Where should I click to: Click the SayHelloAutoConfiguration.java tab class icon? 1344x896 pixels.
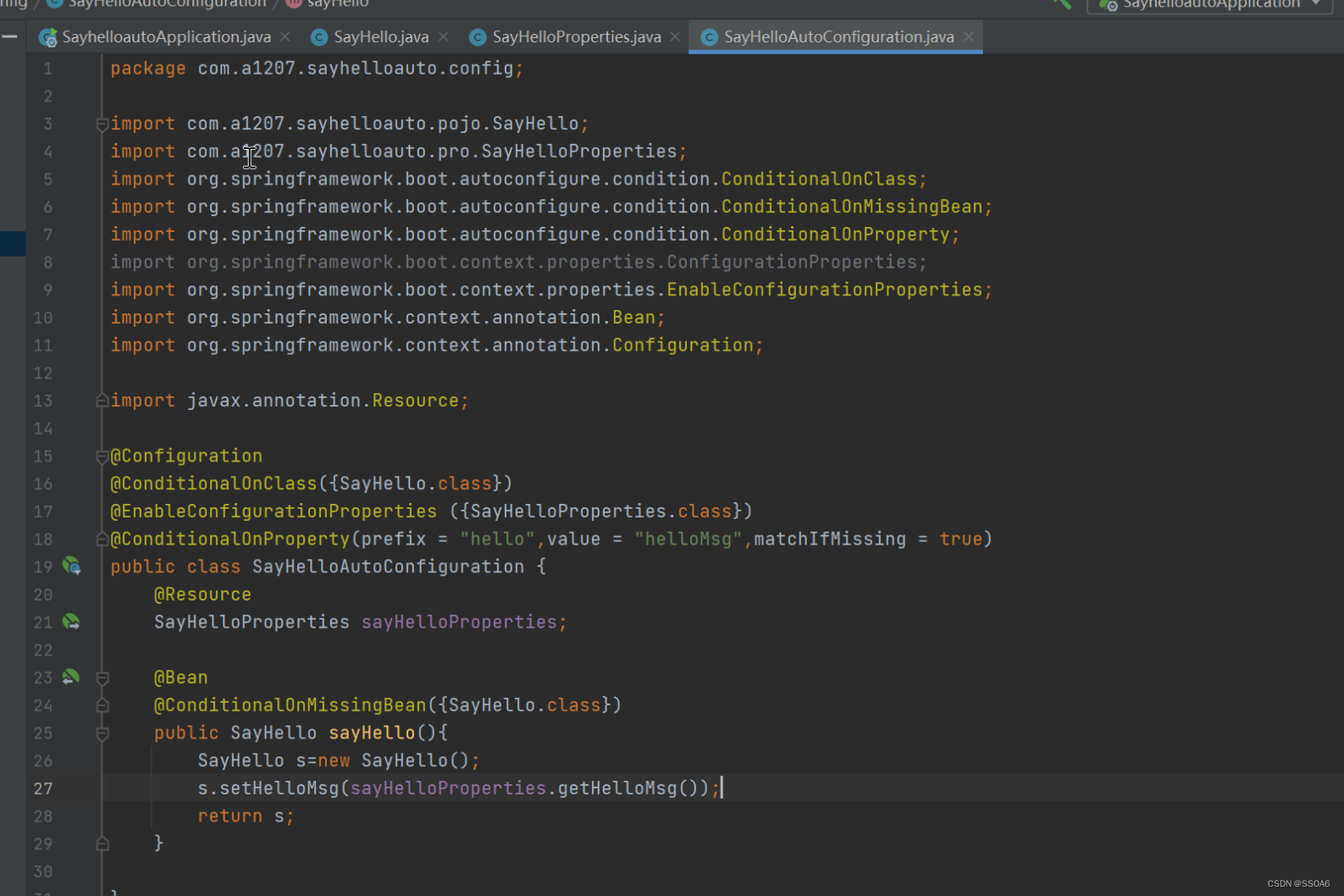(710, 37)
